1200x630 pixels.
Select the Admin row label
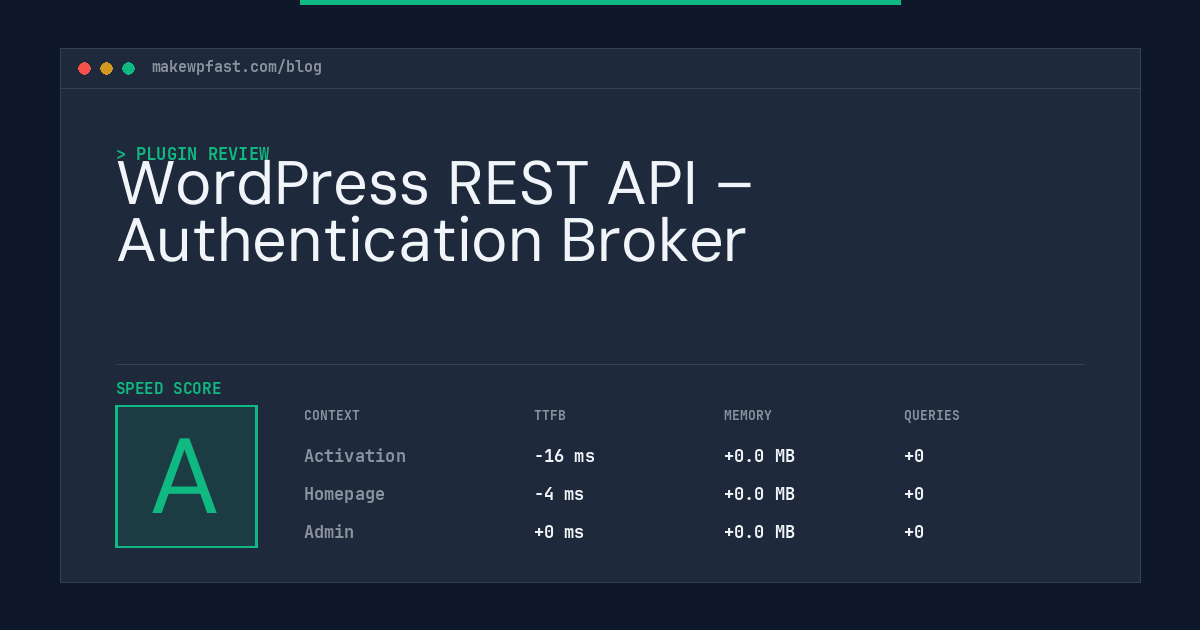pyautogui.click(x=329, y=532)
